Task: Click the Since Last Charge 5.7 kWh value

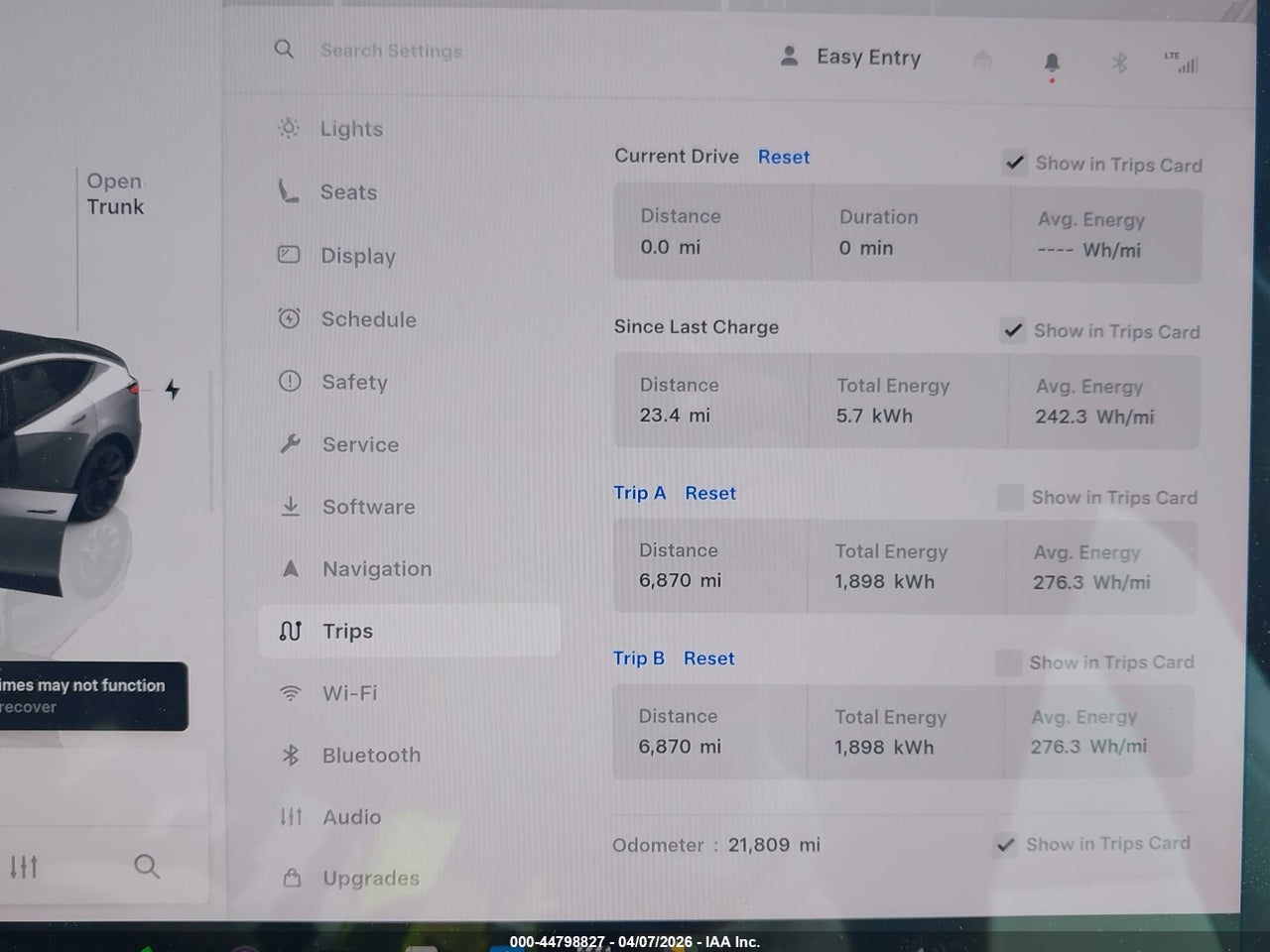Action: [x=874, y=416]
